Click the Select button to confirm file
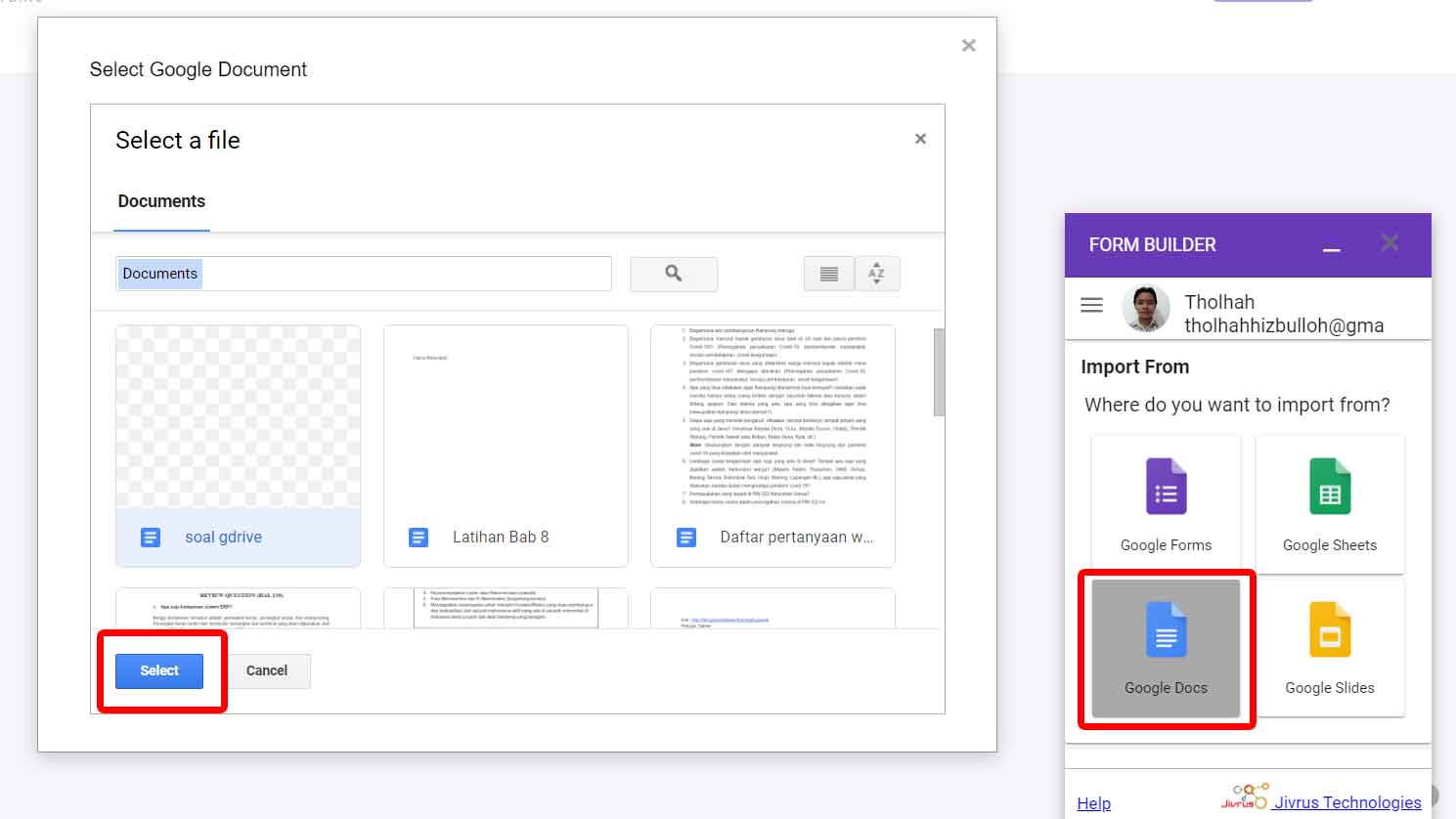 (x=158, y=670)
